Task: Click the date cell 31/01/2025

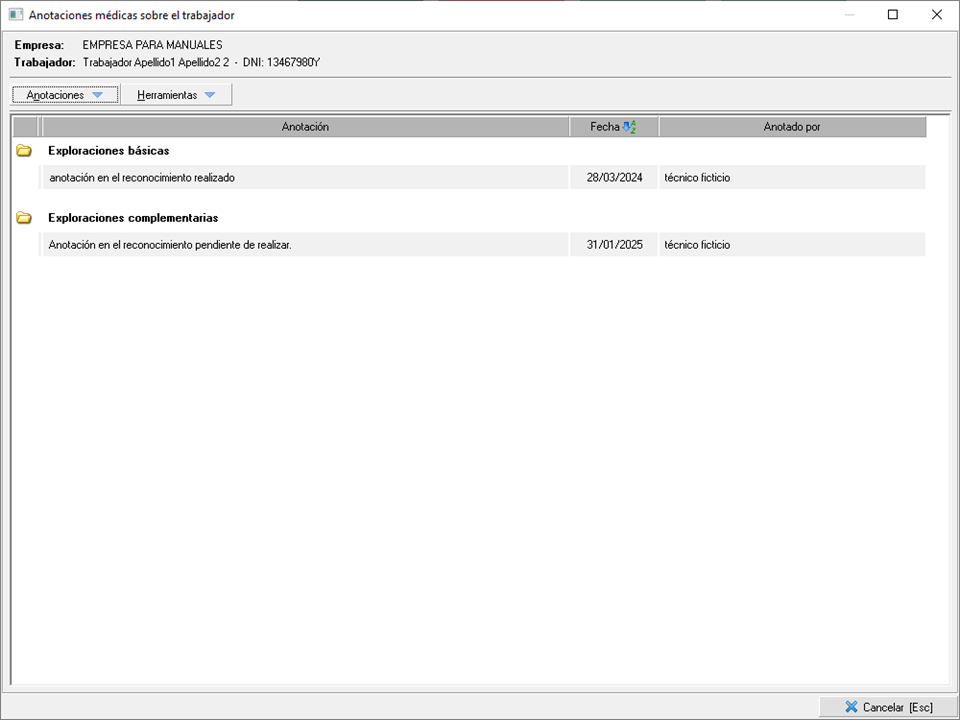Action: coord(614,245)
